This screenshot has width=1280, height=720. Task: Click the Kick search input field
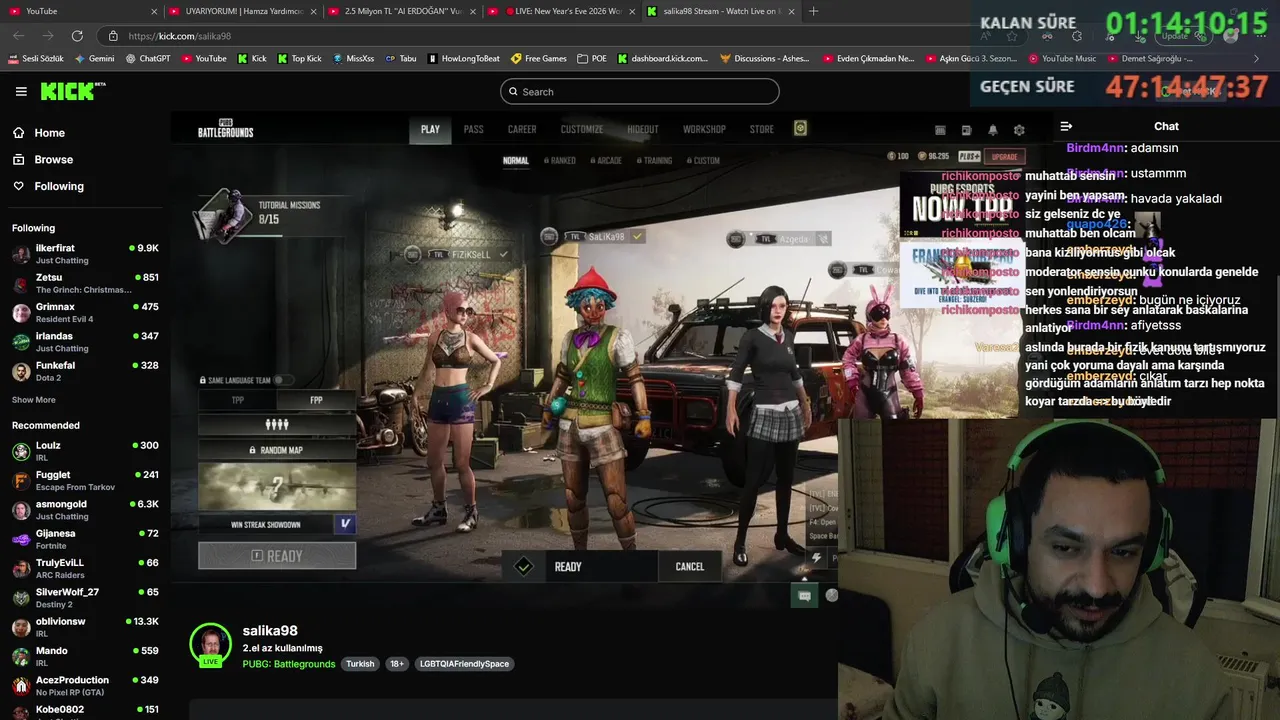(640, 92)
